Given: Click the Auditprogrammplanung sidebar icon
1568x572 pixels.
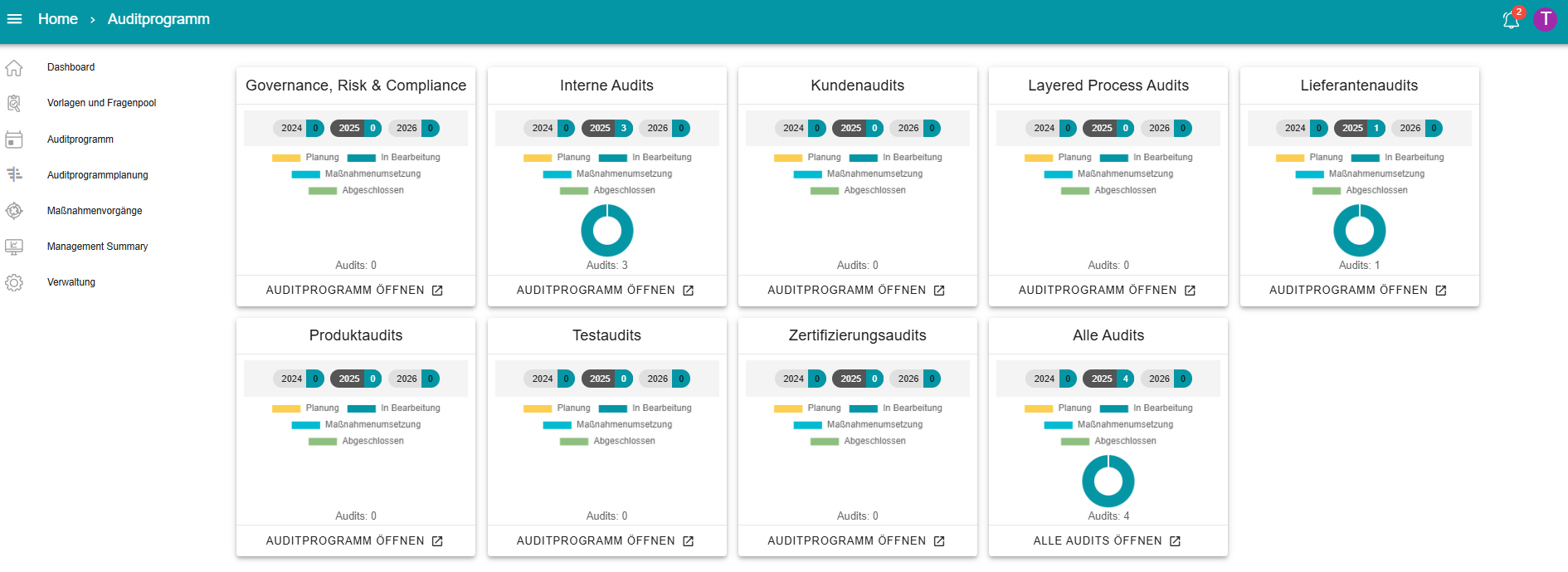Looking at the screenshot, I should (14, 174).
